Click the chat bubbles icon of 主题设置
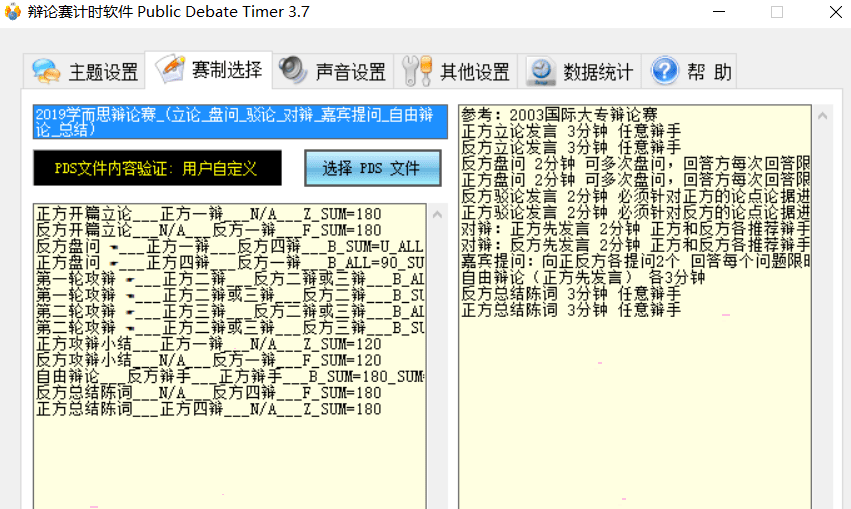Image resolution: width=851 pixels, height=509 pixels. pos(46,71)
